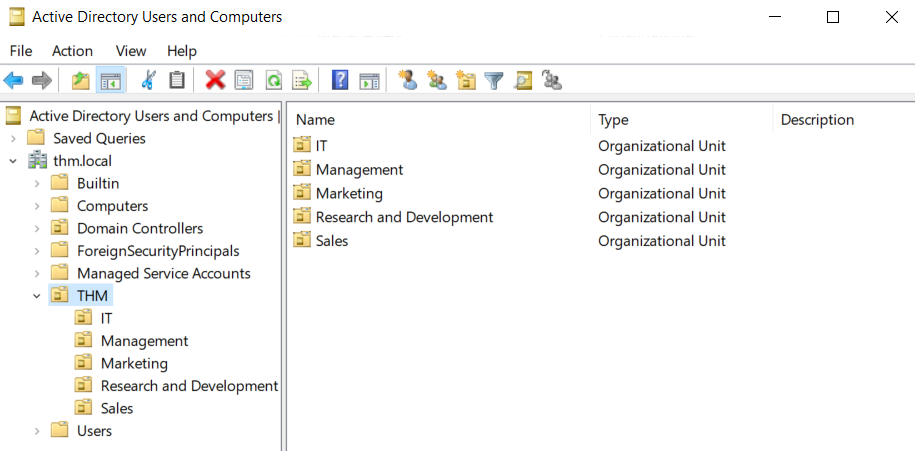Open Properties from the toolbar
This screenshot has height=451, width=915.
click(x=244, y=81)
